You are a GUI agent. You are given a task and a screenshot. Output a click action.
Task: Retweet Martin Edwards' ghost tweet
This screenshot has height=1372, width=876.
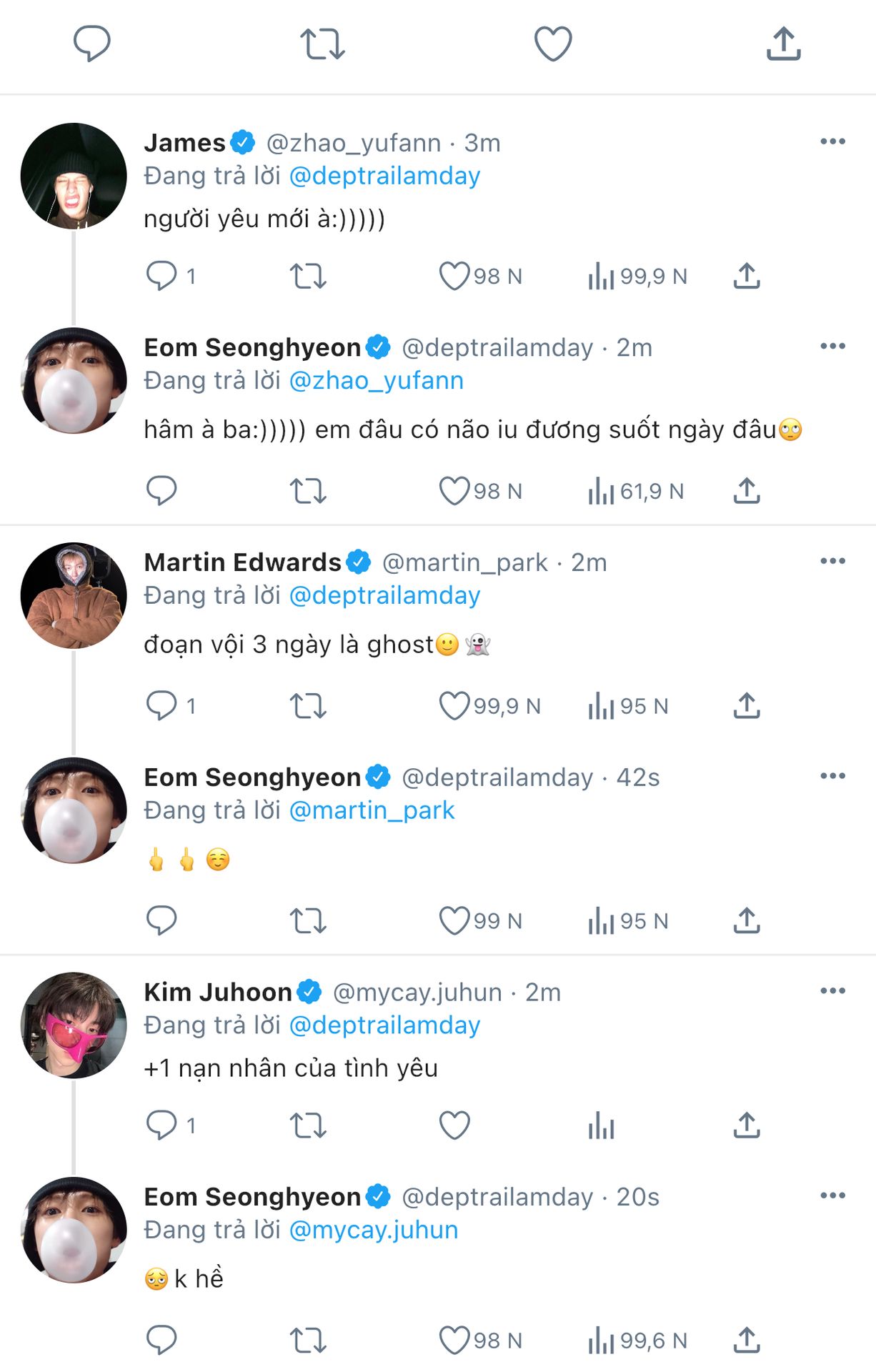pyautogui.click(x=308, y=706)
